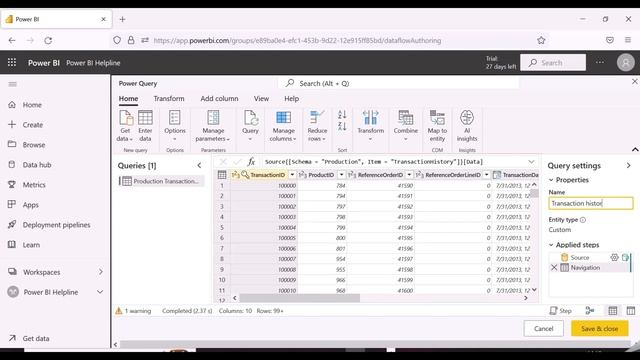Viewport: 640px width, 360px height.
Task: Select the Source applied step
Action: coord(580,257)
